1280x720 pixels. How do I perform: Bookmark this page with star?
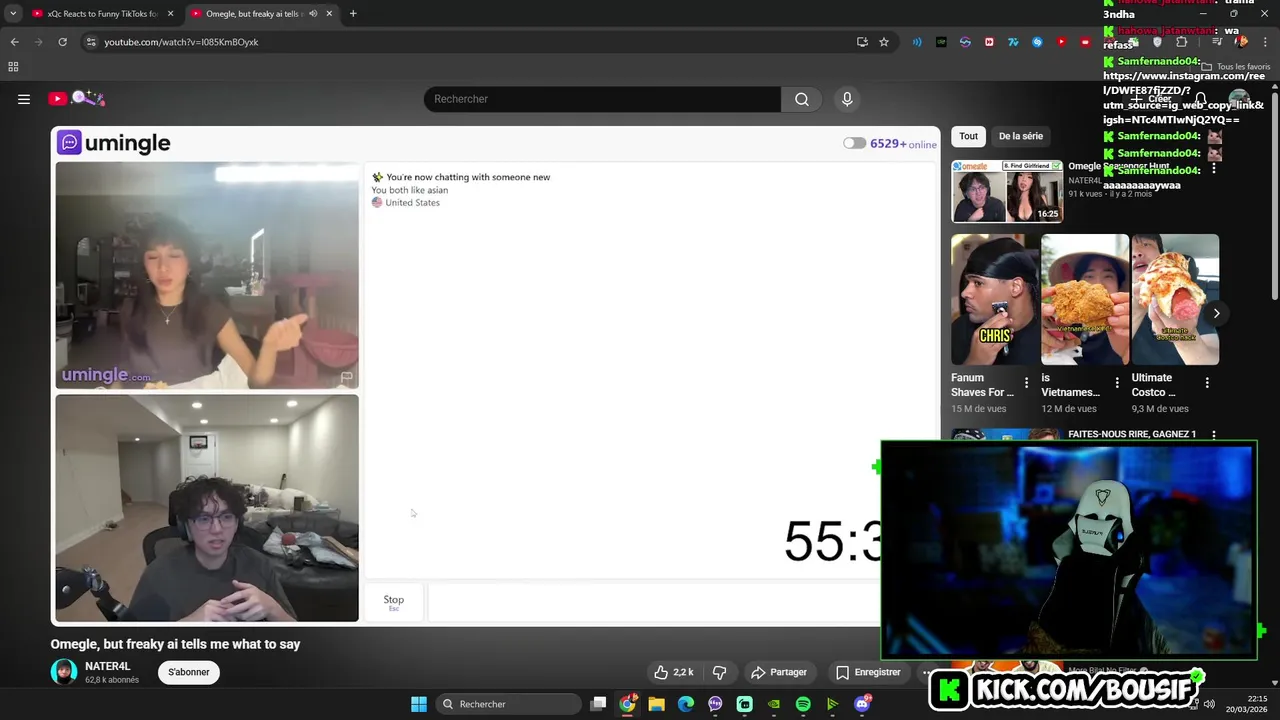click(884, 42)
